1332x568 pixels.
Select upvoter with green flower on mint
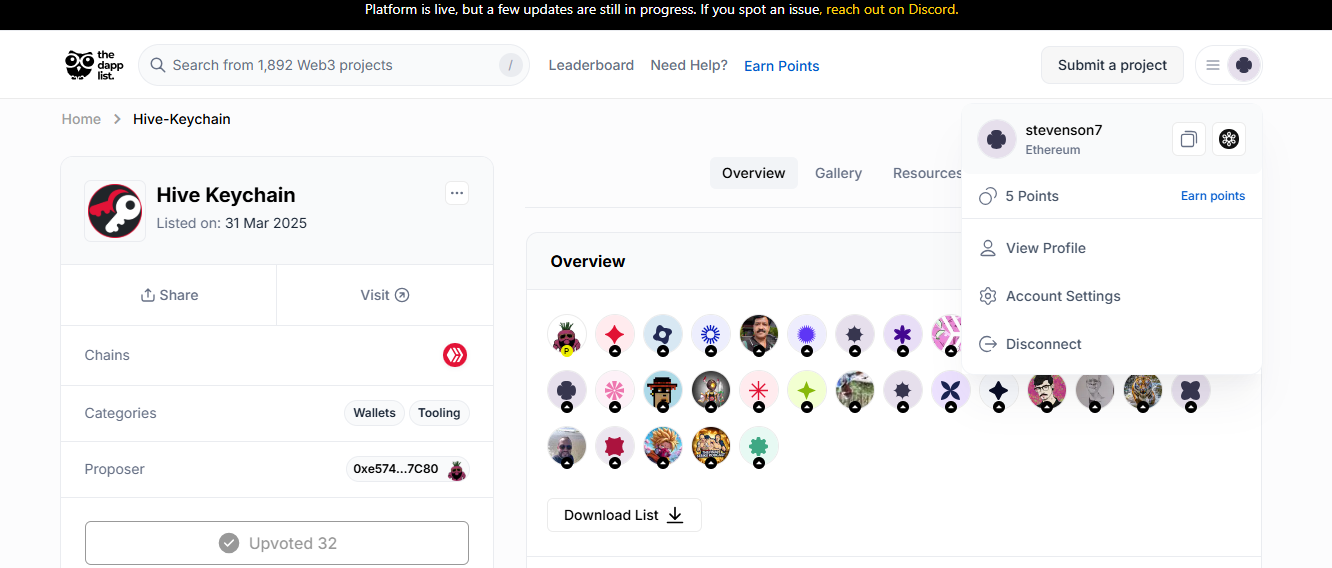pyautogui.click(x=759, y=446)
